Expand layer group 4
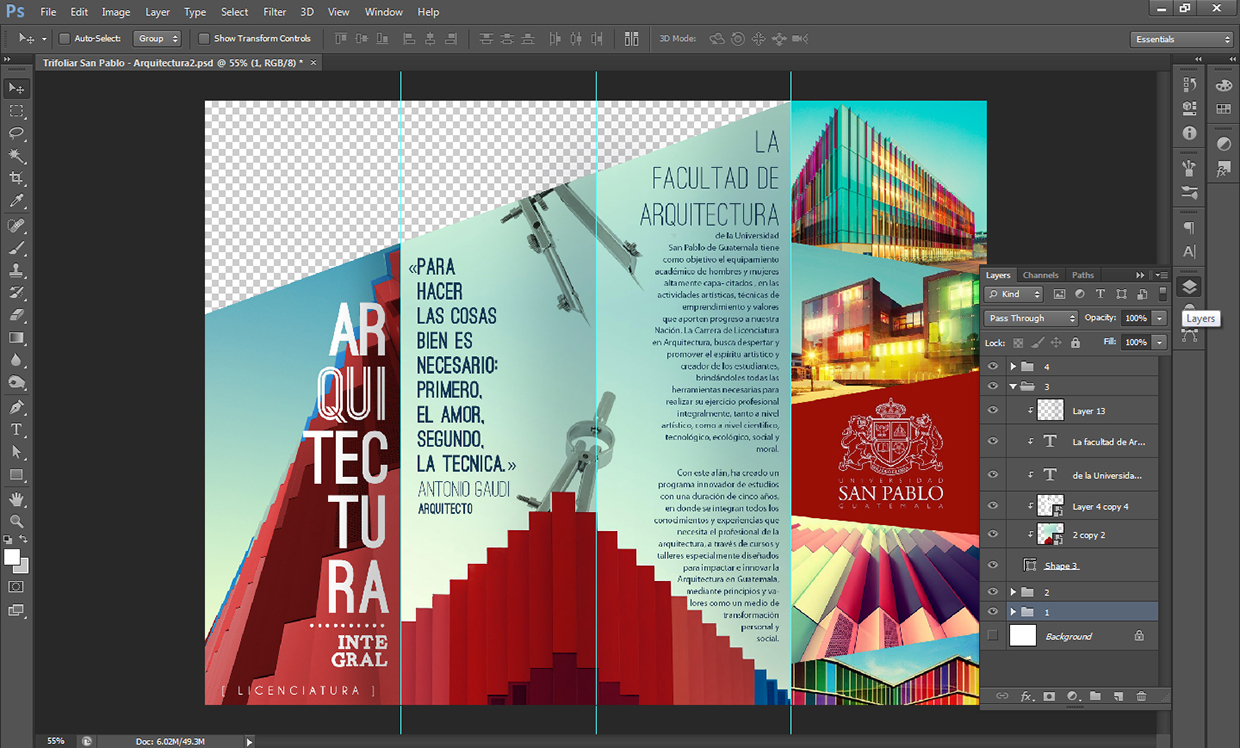1240x748 pixels. 1013,367
